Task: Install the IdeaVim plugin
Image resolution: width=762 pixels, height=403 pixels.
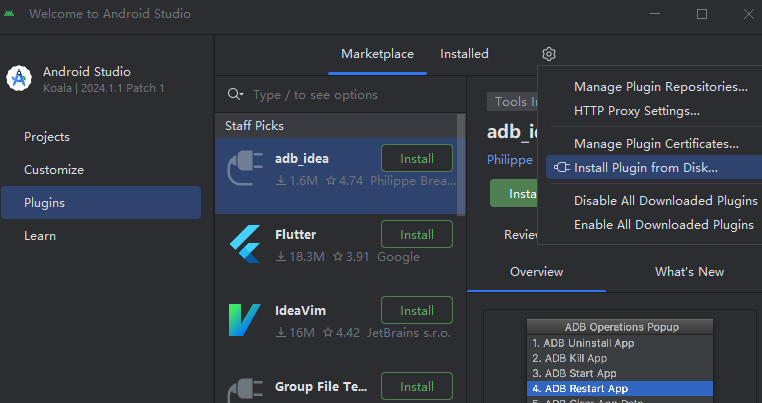Action: (417, 311)
